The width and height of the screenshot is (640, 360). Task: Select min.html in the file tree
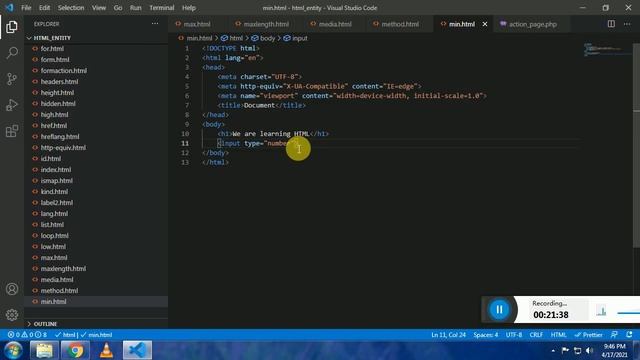coord(96,302)
